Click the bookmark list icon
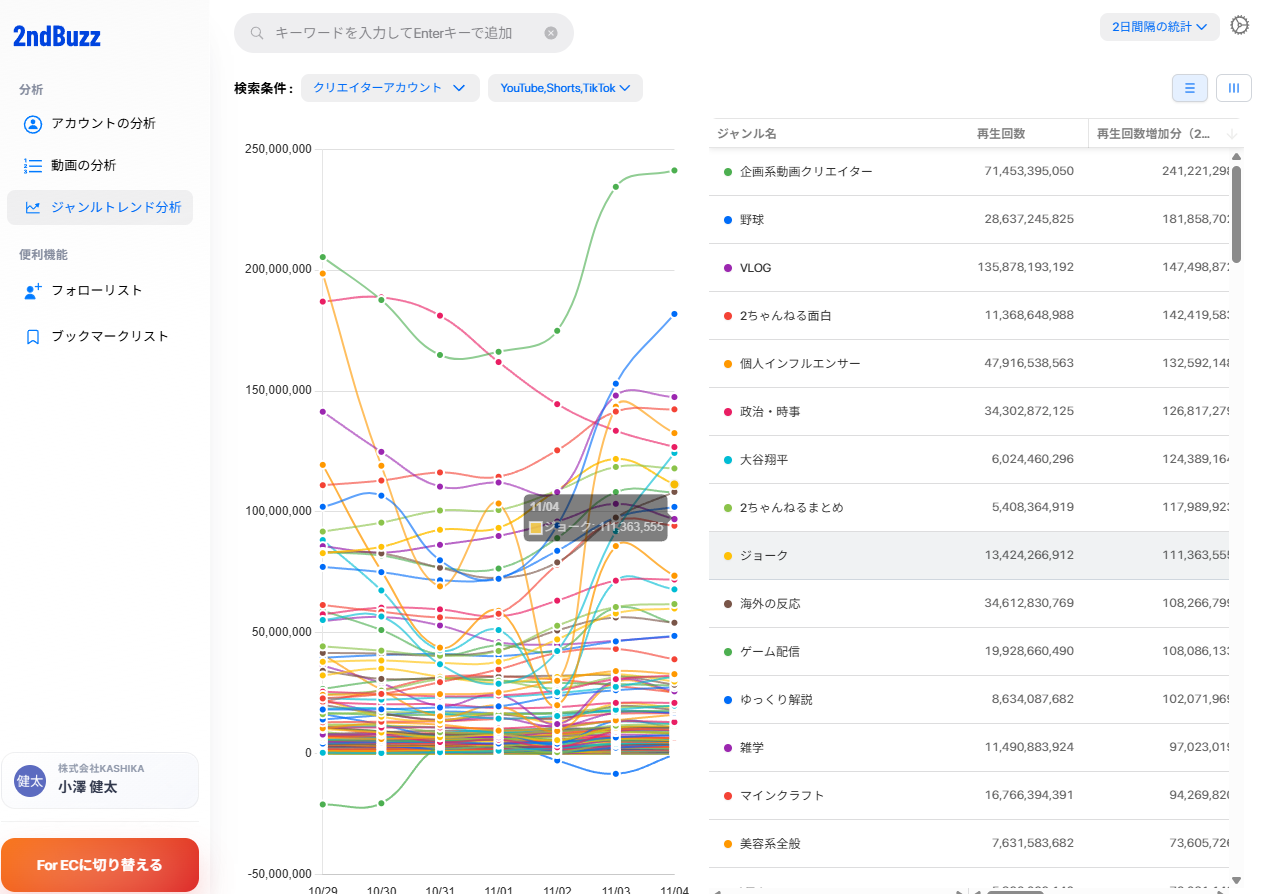Screen dimensions: 1267x894 (x=33, y=337)
